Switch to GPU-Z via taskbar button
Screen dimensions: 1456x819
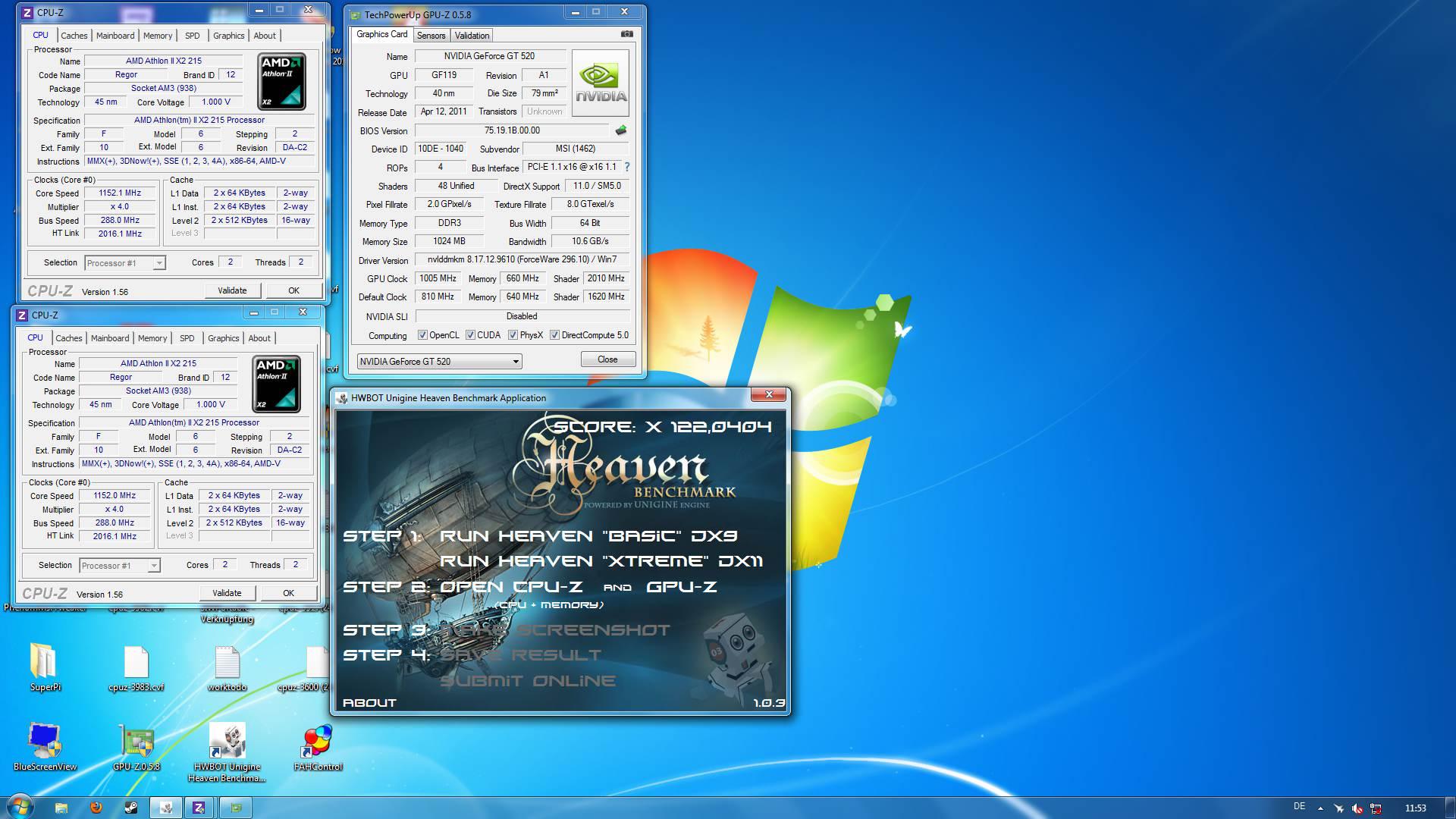(236, 808)
